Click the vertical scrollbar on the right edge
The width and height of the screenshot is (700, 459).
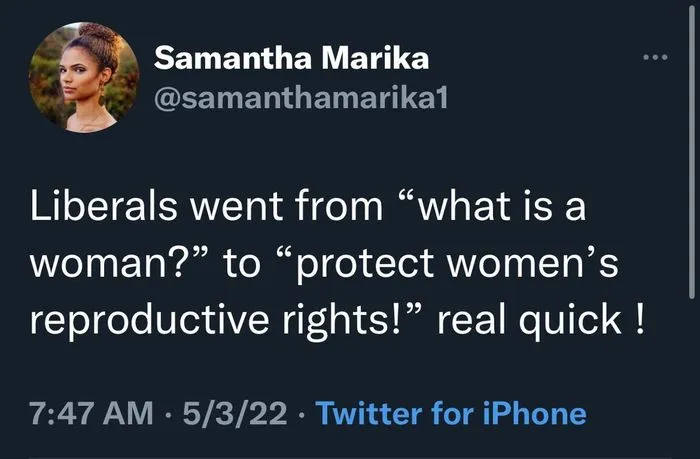pos(692,200)
